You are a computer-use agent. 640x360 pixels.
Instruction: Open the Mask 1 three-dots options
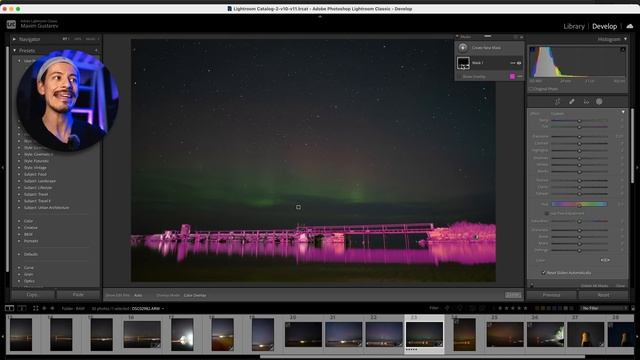[x=513, y=63]
